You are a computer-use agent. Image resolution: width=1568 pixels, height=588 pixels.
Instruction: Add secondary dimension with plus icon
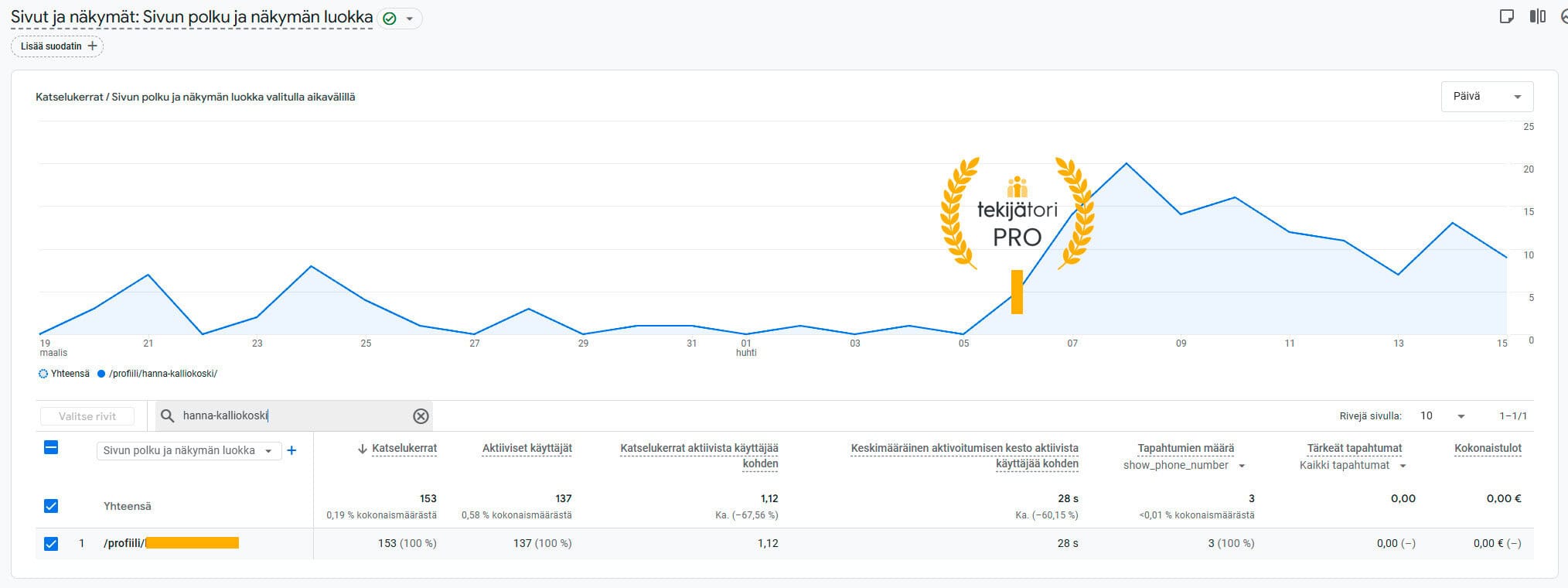click(291, 450)
